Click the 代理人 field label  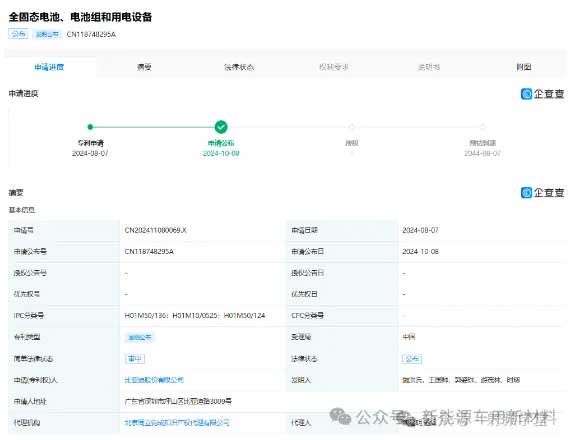[x=301, y=422]
